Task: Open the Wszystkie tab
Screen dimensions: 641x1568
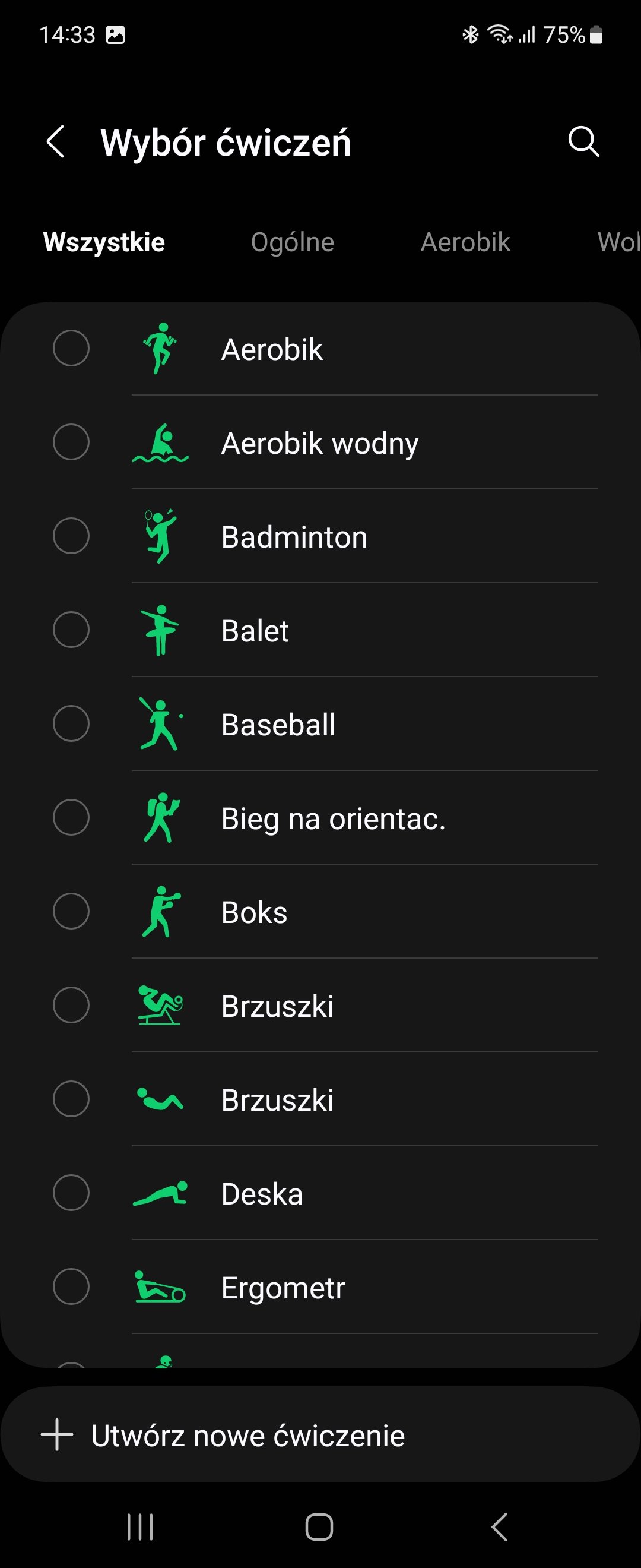Action: point(104,242)
